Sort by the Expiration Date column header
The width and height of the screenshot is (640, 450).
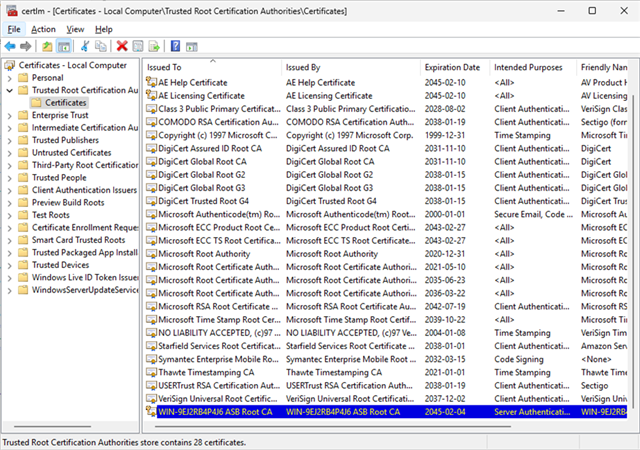pos(455,67)
